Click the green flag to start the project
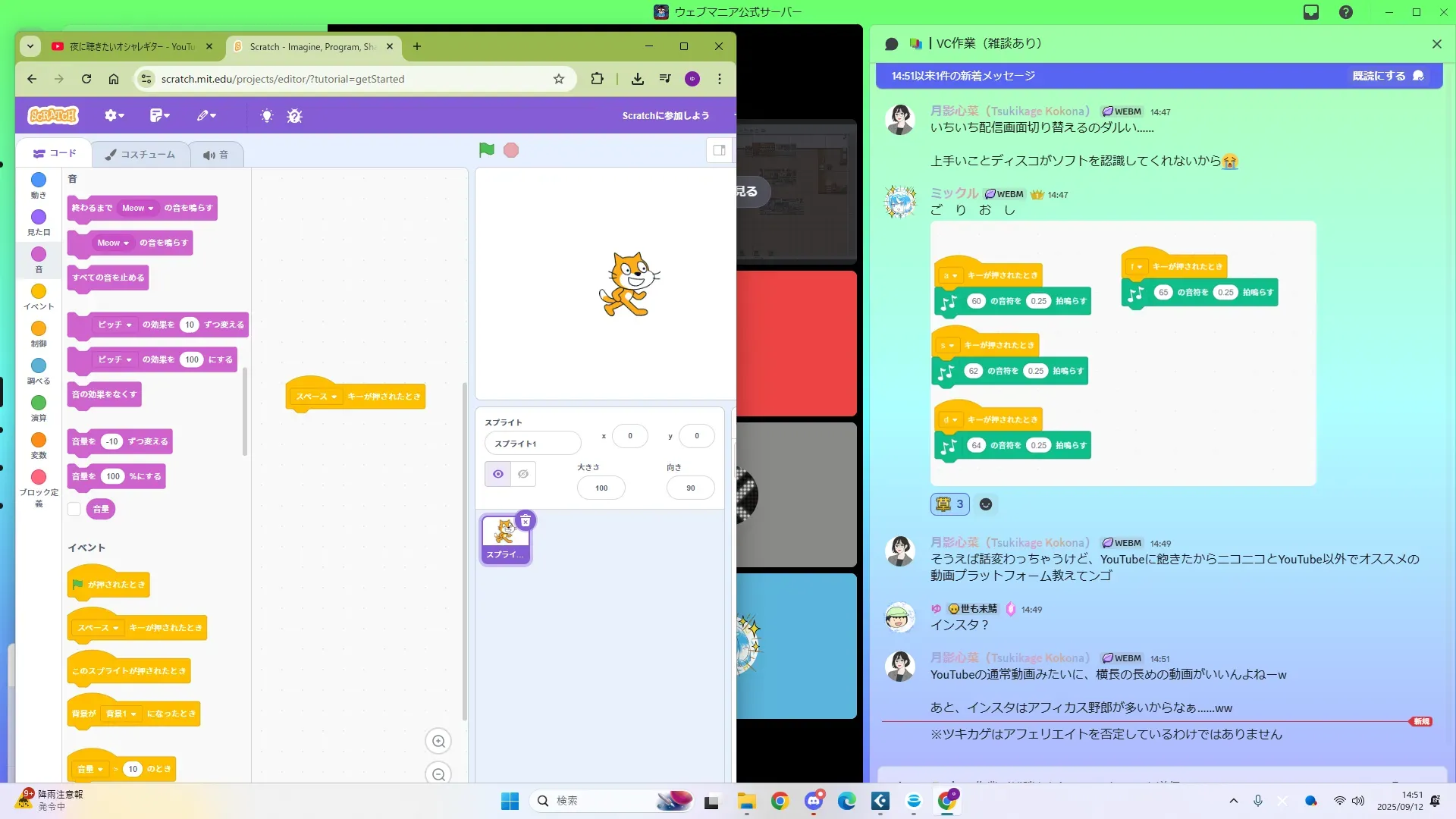 tap(486, 150)
